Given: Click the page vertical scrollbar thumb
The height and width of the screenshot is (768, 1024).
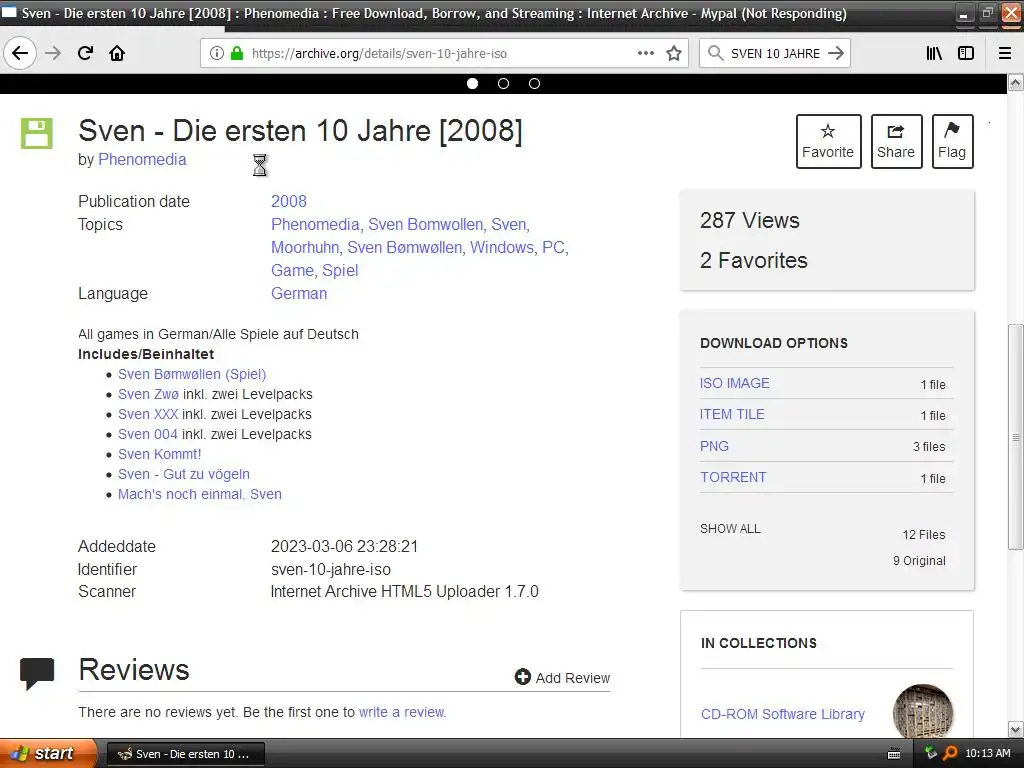Looking at the screenshot, I should coord(1016,436).
